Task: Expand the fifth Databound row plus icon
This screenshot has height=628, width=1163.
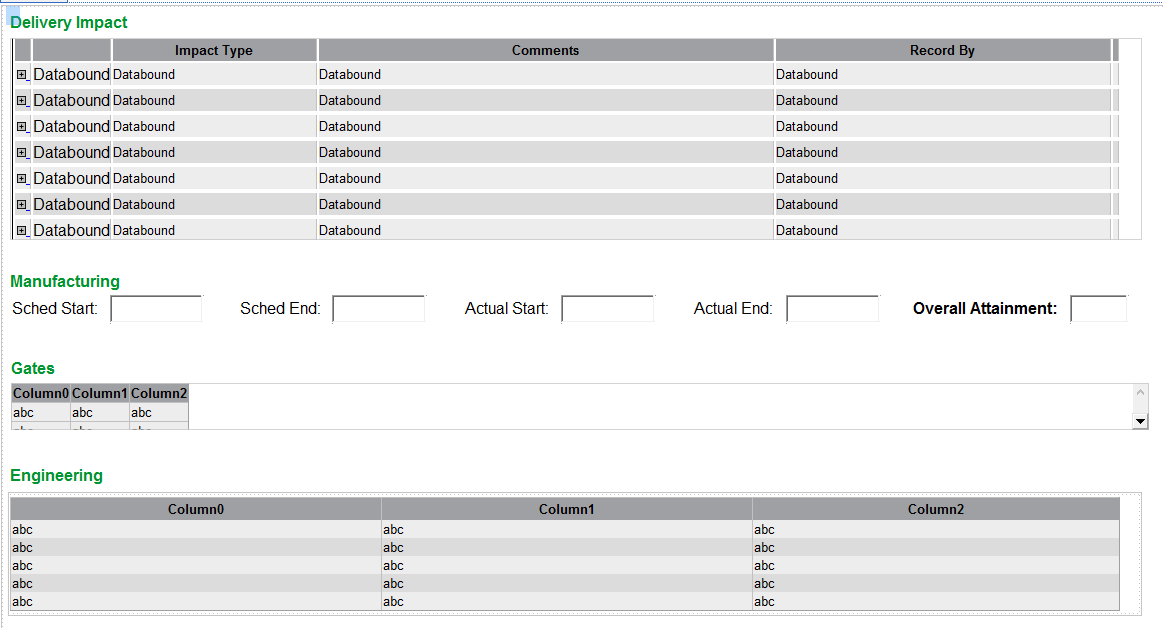Action: coord(22,179)
